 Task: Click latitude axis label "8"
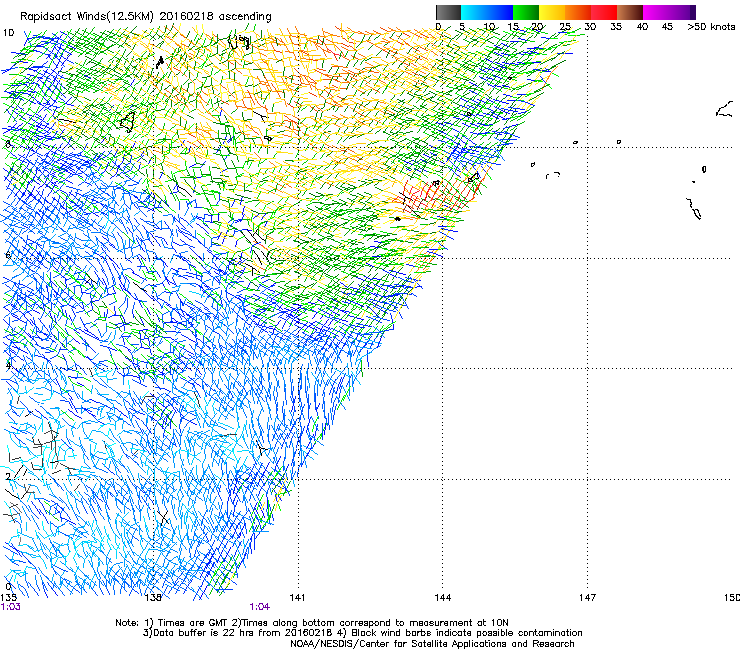click(x=8, y=144)
